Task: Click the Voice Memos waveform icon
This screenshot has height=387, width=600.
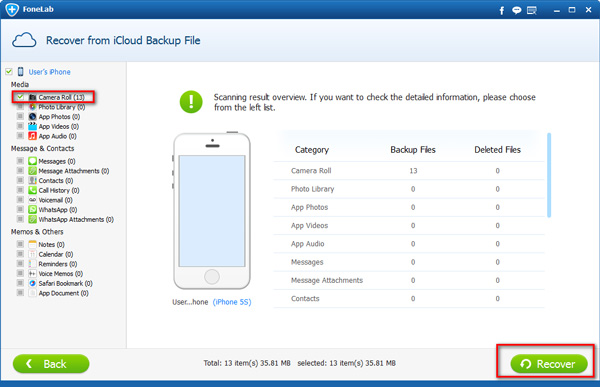Action: tap(33, 273)
